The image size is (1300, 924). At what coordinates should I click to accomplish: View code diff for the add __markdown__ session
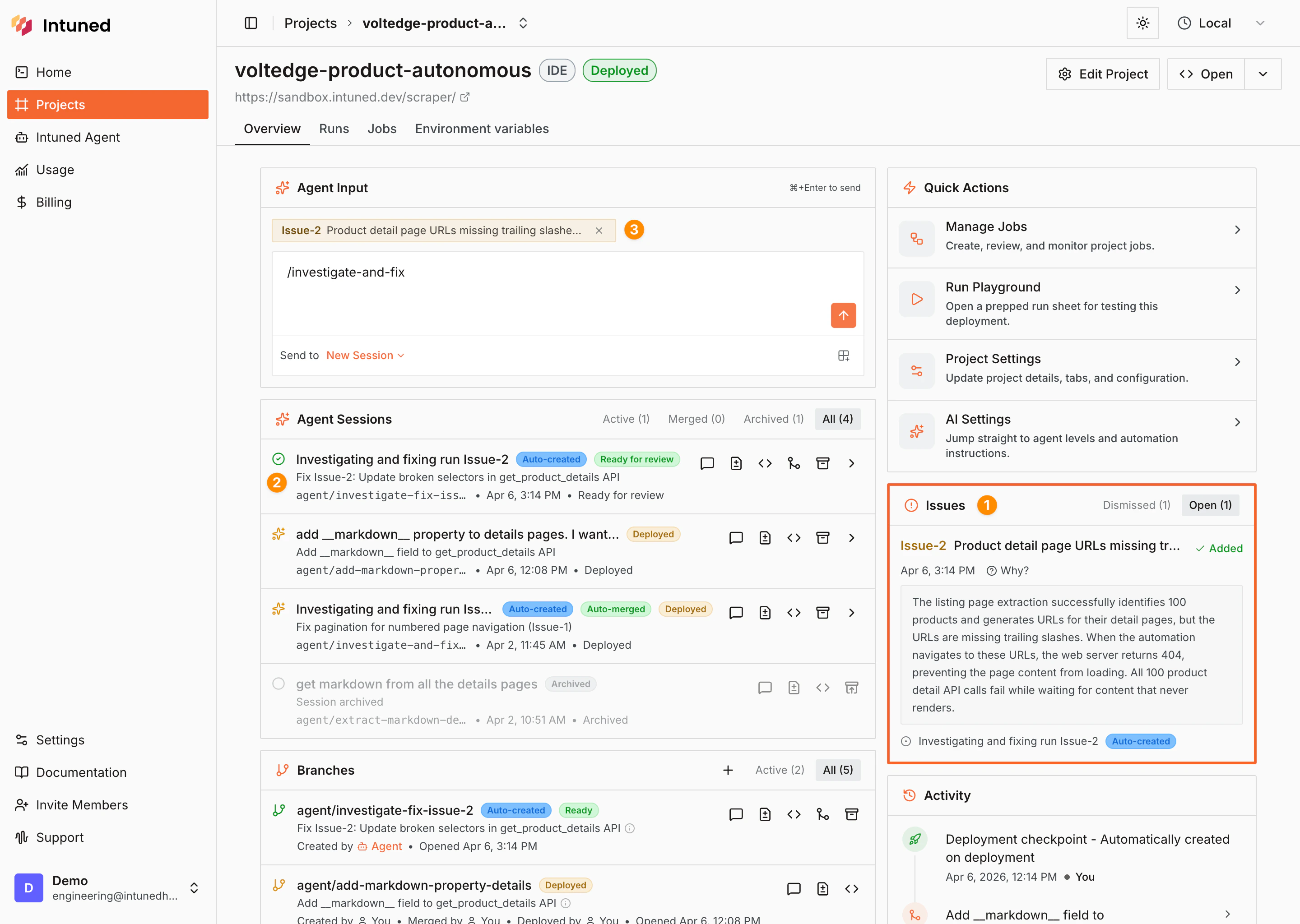click(794, 537)
